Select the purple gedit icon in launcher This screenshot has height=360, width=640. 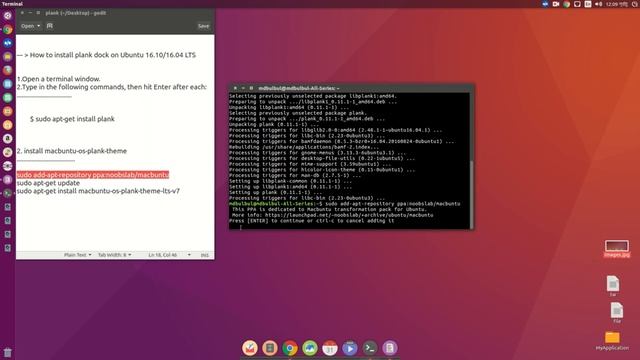pyautogui.click(x=7, y=180)
